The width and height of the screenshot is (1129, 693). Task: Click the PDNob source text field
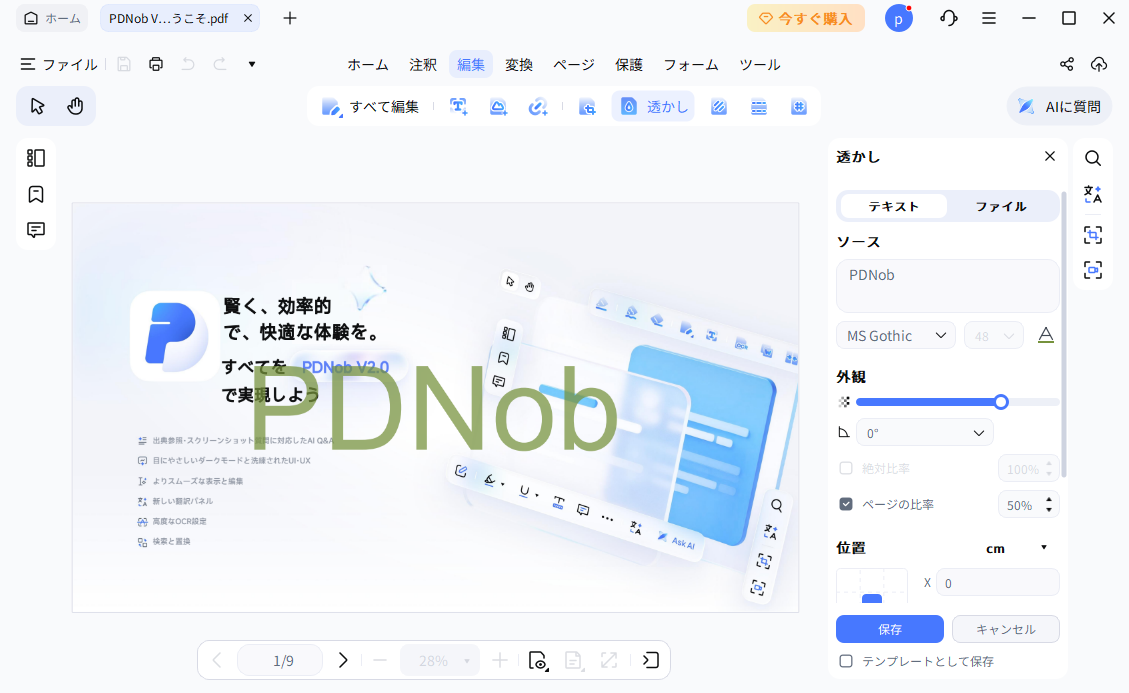947,286
